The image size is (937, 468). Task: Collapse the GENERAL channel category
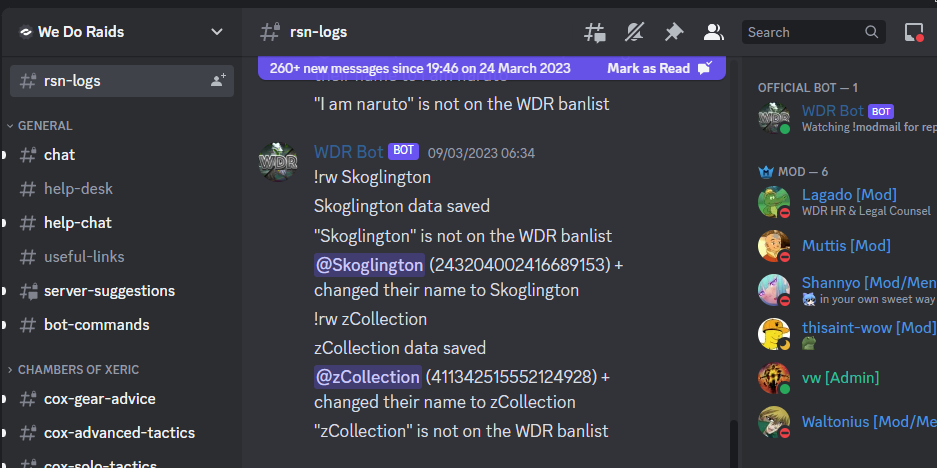point(41,126)
